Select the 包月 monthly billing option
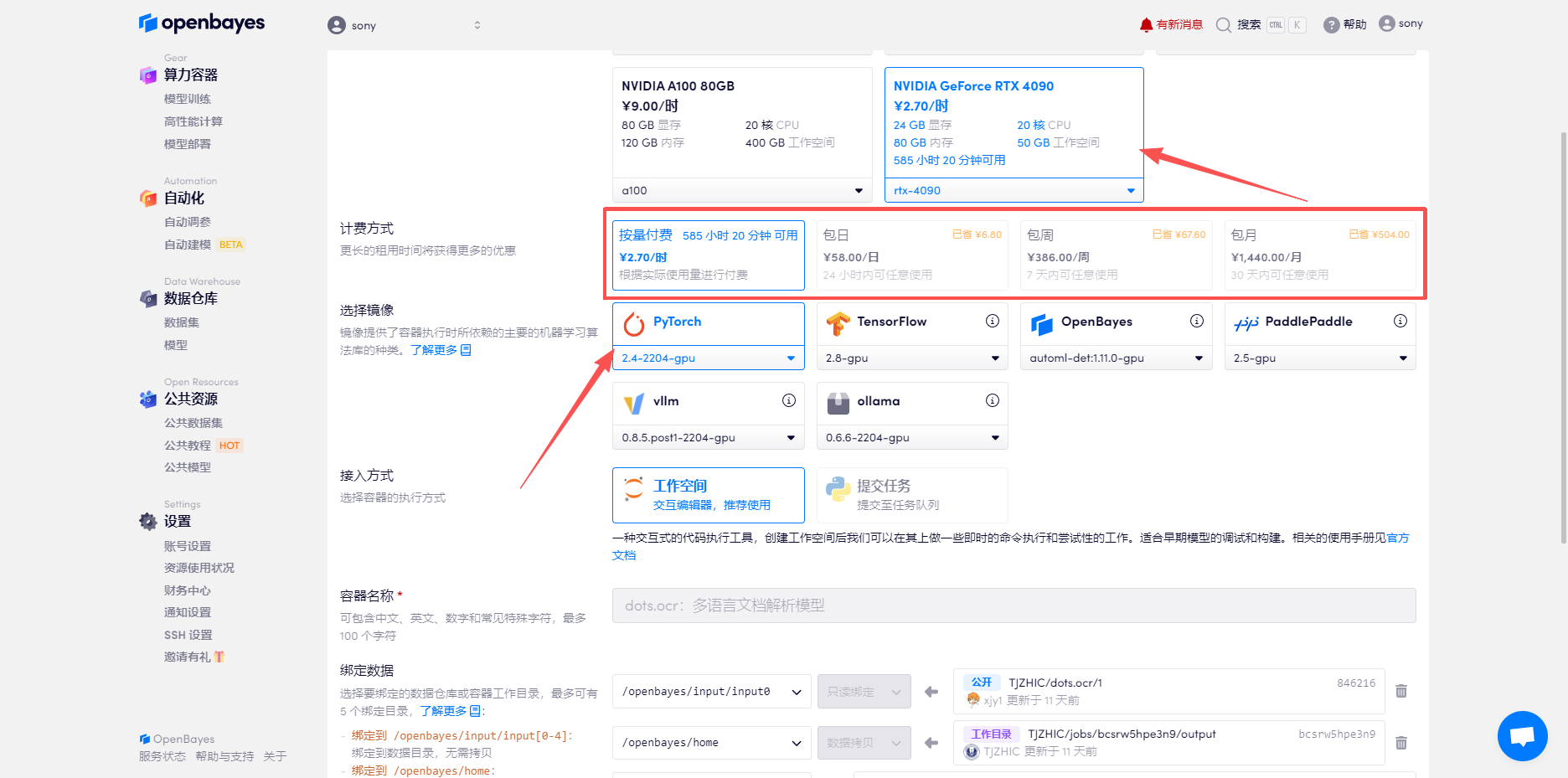1568x778 pixels. [x=1319, y=255]
